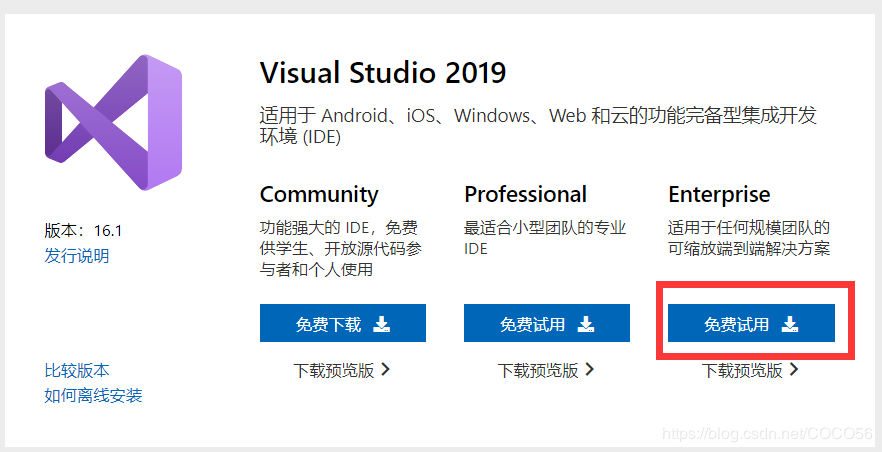Click download icon in Professional button
Image resolution: width=882 pixels, height=452 pixels.
click(586, 323)
